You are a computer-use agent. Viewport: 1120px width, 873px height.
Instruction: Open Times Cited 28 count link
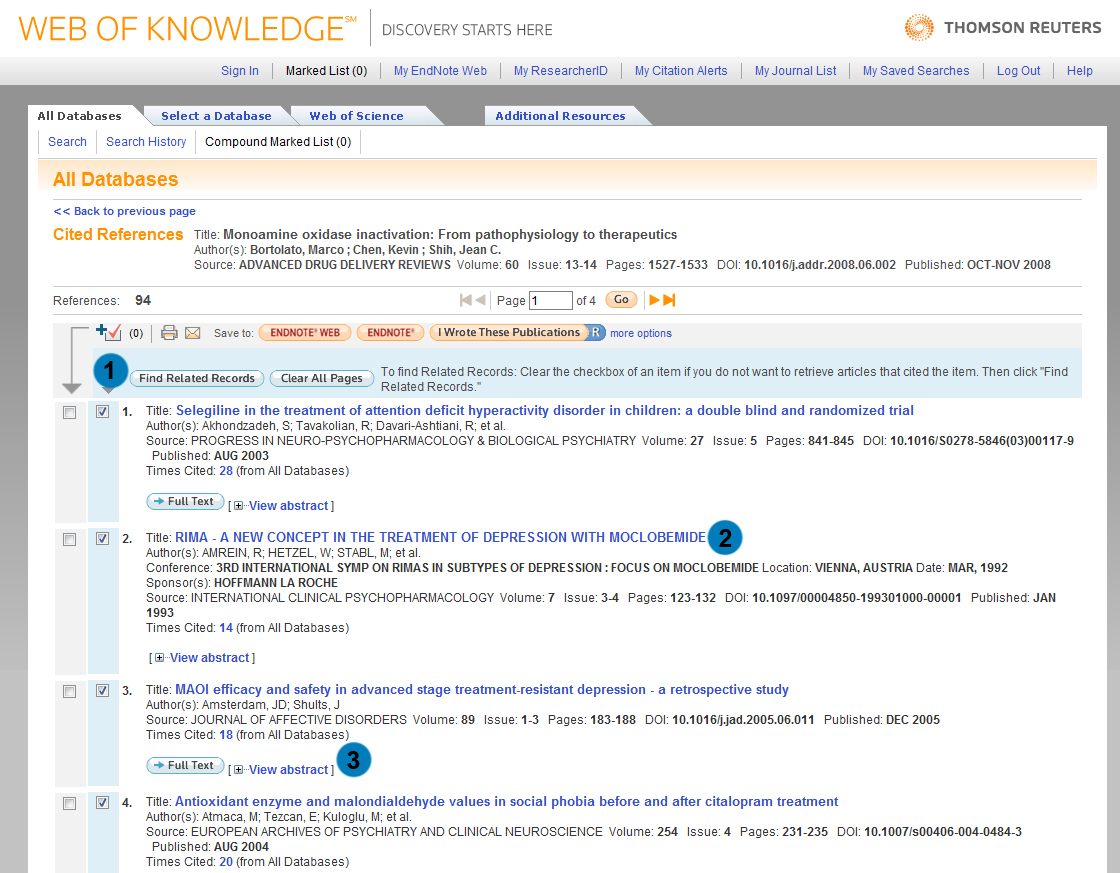click(226, 471)
